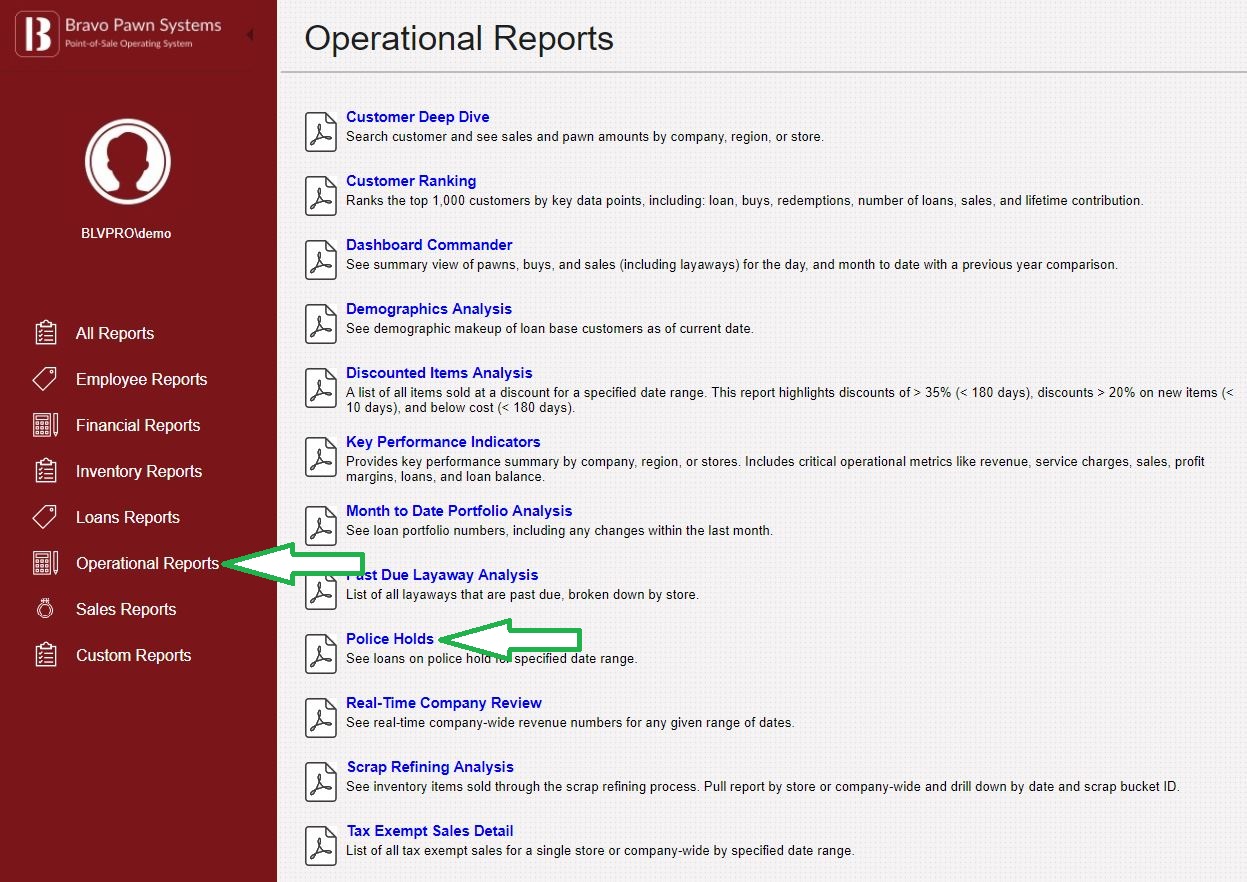This screenshot has width=1247, height=882.
Task: Click the Loans Reports tag icon
Action: click(45, 517)
